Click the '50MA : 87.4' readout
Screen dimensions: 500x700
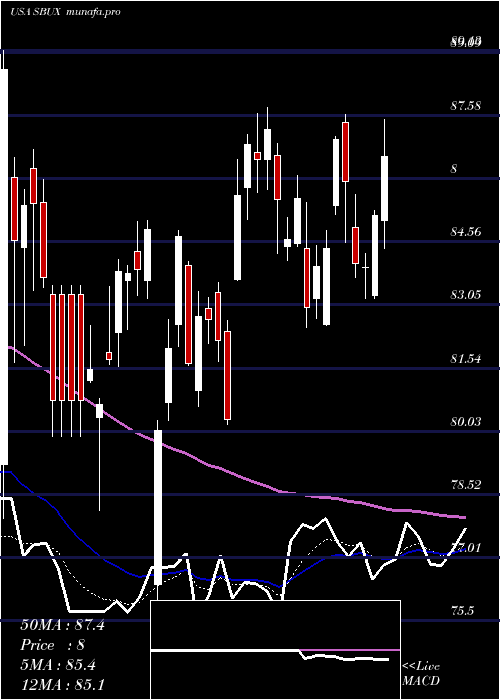tap(62, 625)
